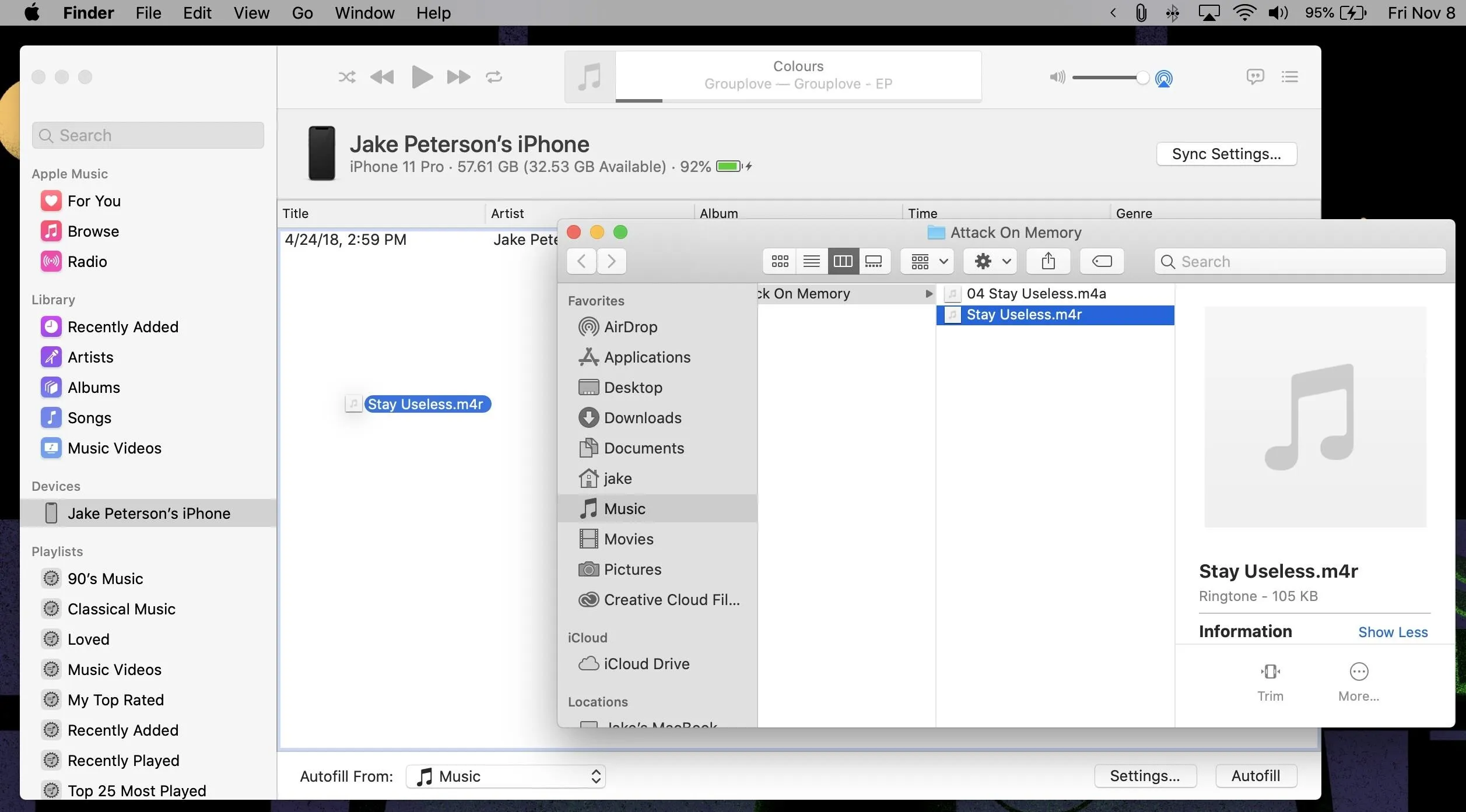This screenshot has width=1466, height=812.
Task: Open Pictures in Finder sidebar
Action: (x=620, y=570)
